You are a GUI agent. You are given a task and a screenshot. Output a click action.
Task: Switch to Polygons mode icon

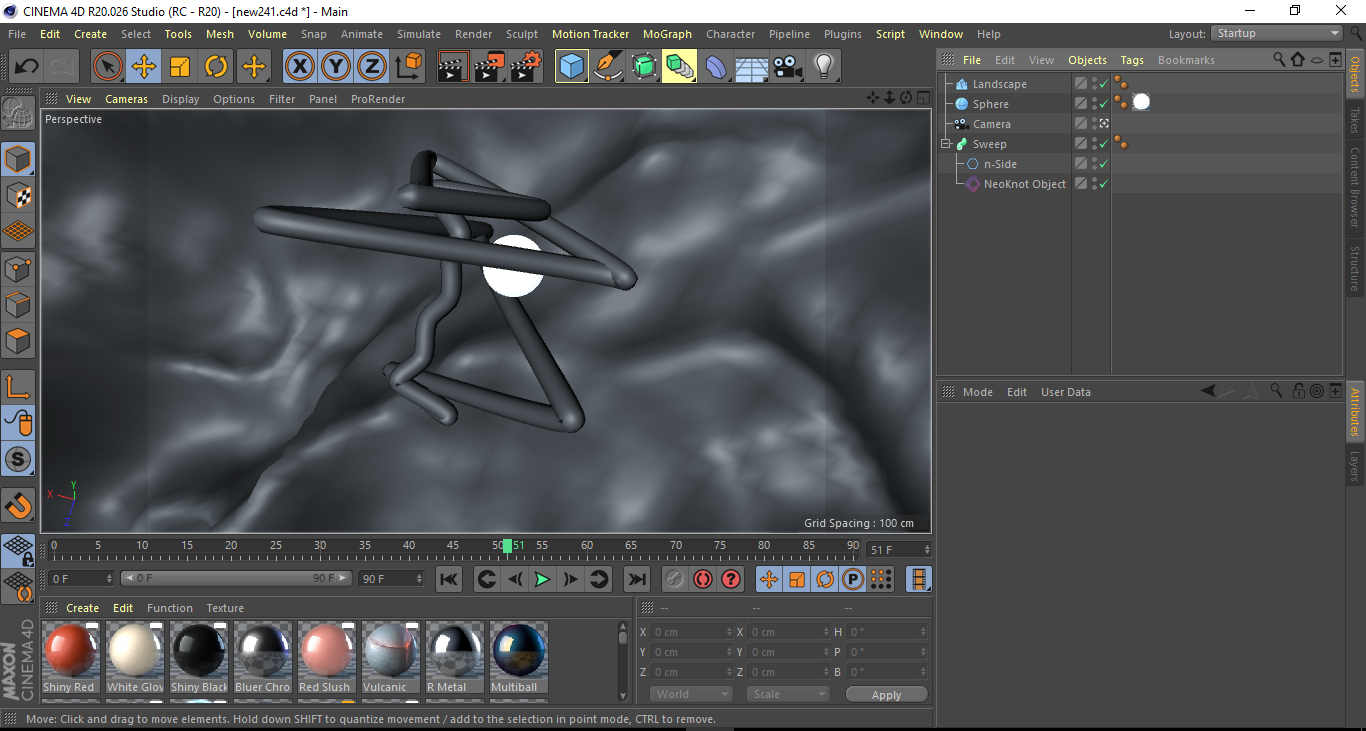(x=18, y=340)
